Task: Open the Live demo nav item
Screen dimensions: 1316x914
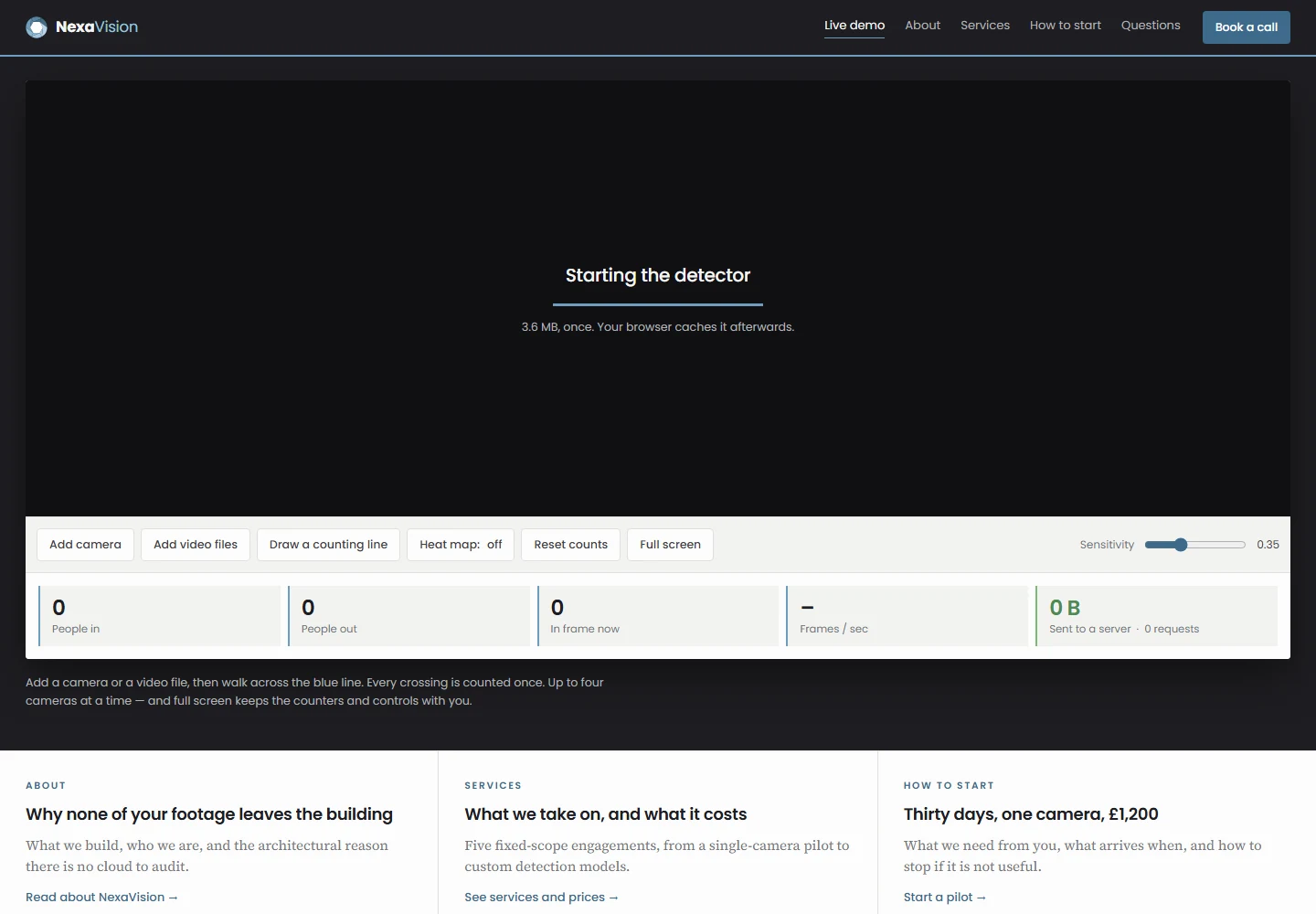Action: [854, 26]
